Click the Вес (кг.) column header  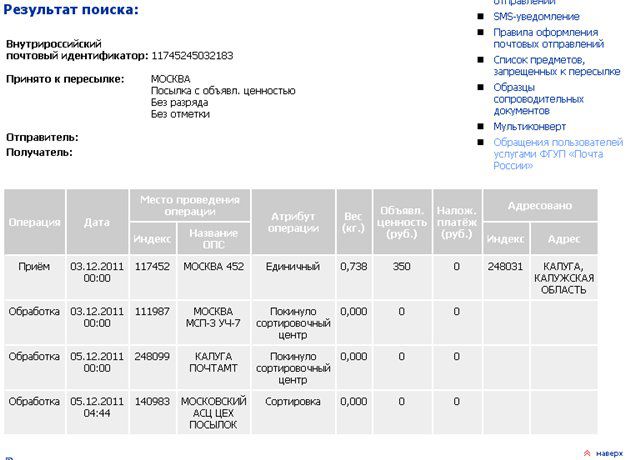(x=353, y=222)
